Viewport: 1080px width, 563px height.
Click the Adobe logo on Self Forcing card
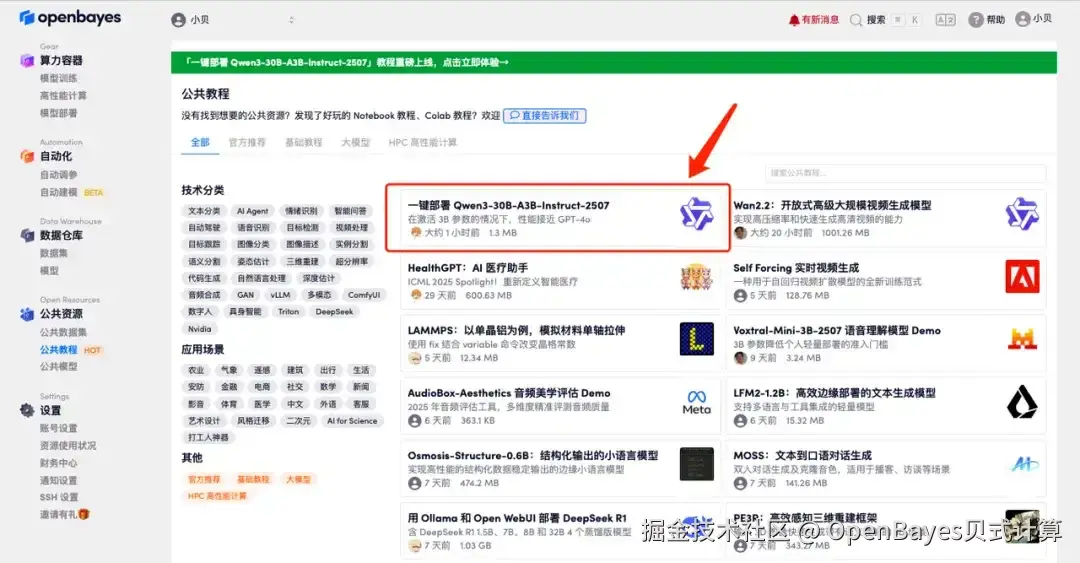coord(1022,276)
